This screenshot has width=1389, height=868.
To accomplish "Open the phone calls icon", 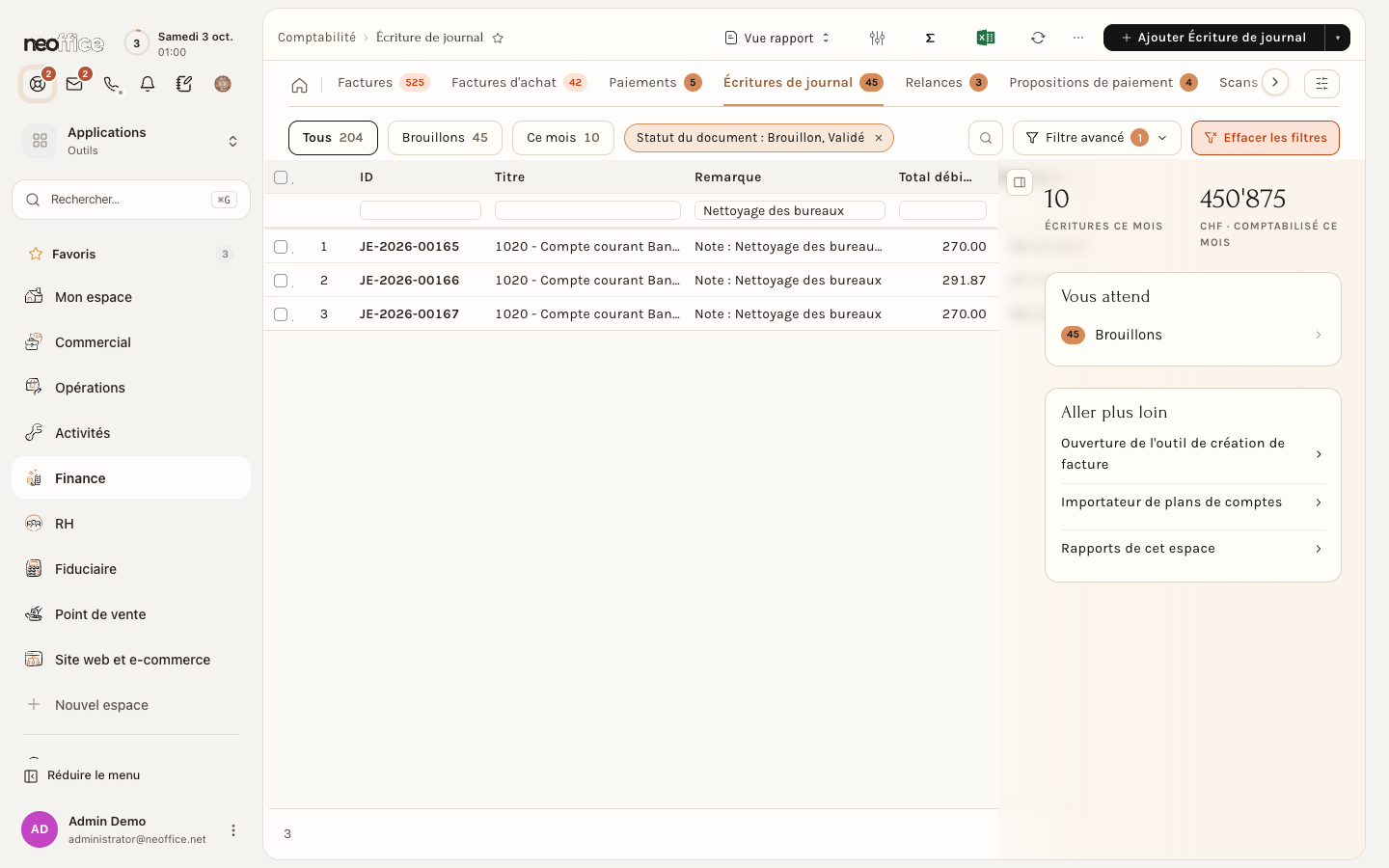I will [x=111, y=84].
